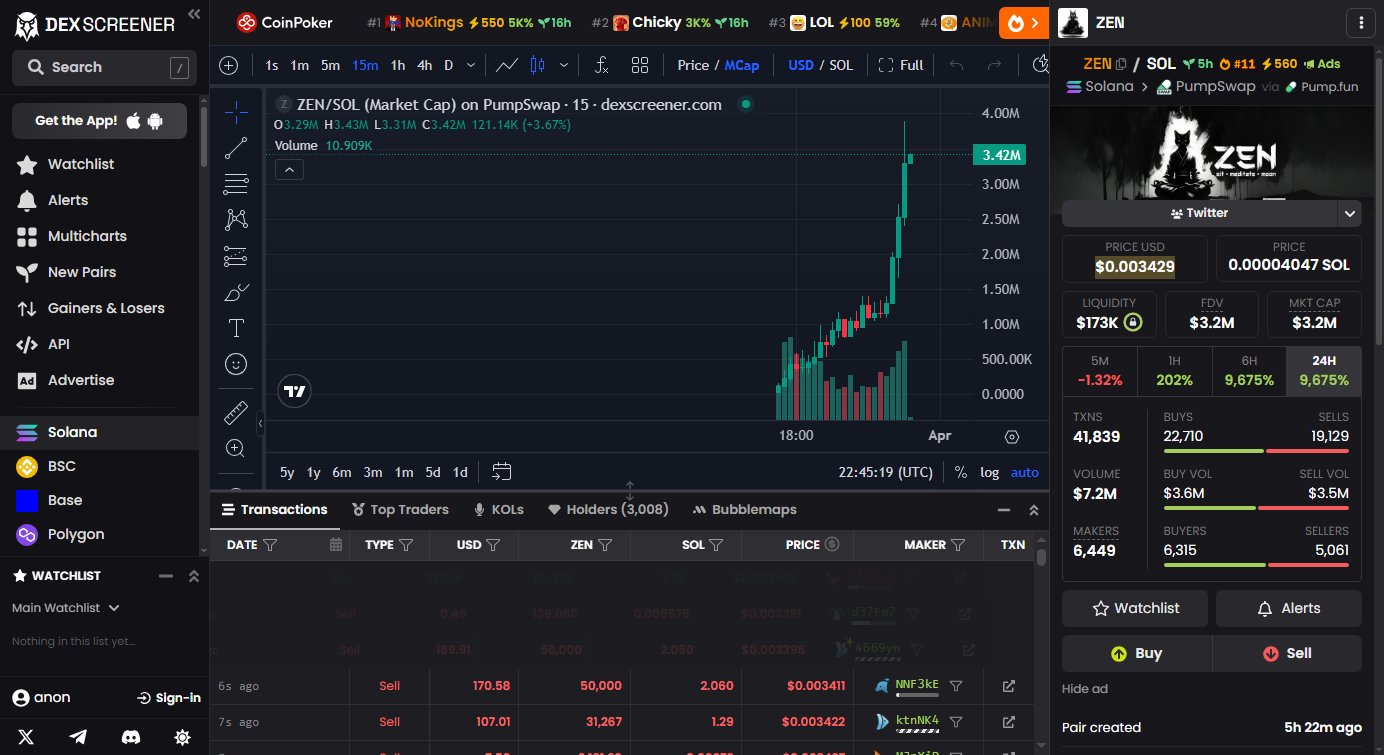Toggle auto scale on chart
Screen dimensions: 1384x755
point(1025,472)
